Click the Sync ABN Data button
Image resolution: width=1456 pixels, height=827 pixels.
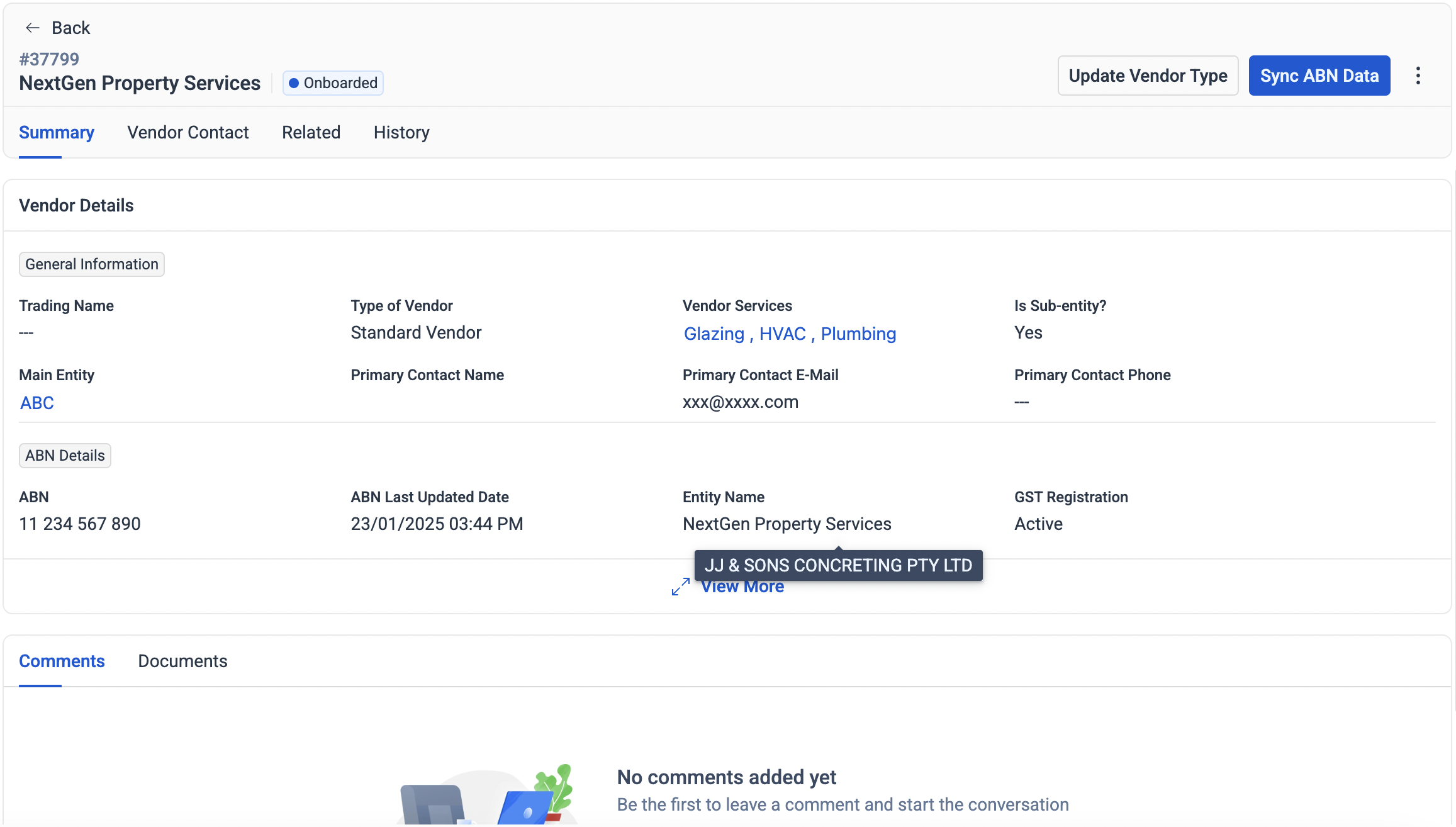click(1319, 76)
